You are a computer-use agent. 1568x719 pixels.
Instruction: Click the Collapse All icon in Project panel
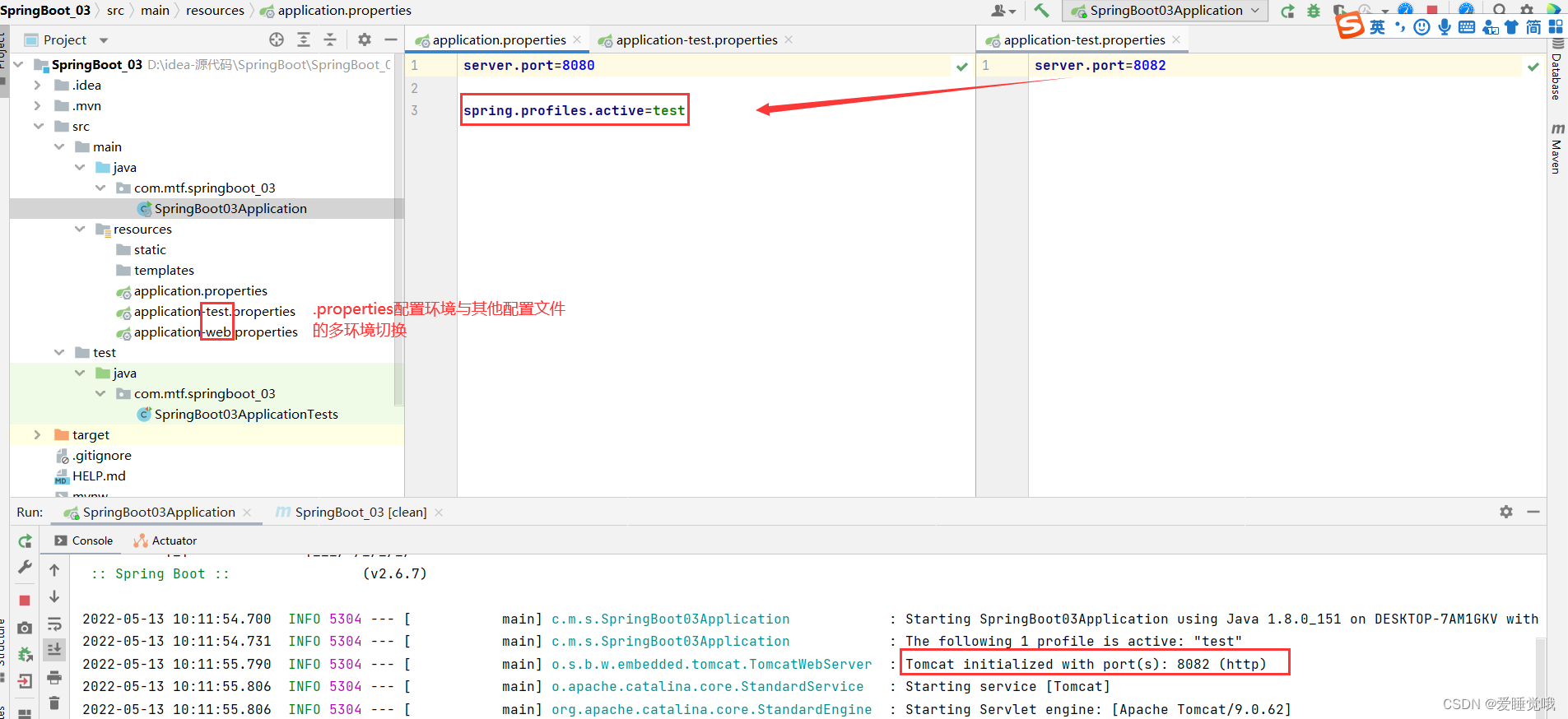click(x=330, y=39)
